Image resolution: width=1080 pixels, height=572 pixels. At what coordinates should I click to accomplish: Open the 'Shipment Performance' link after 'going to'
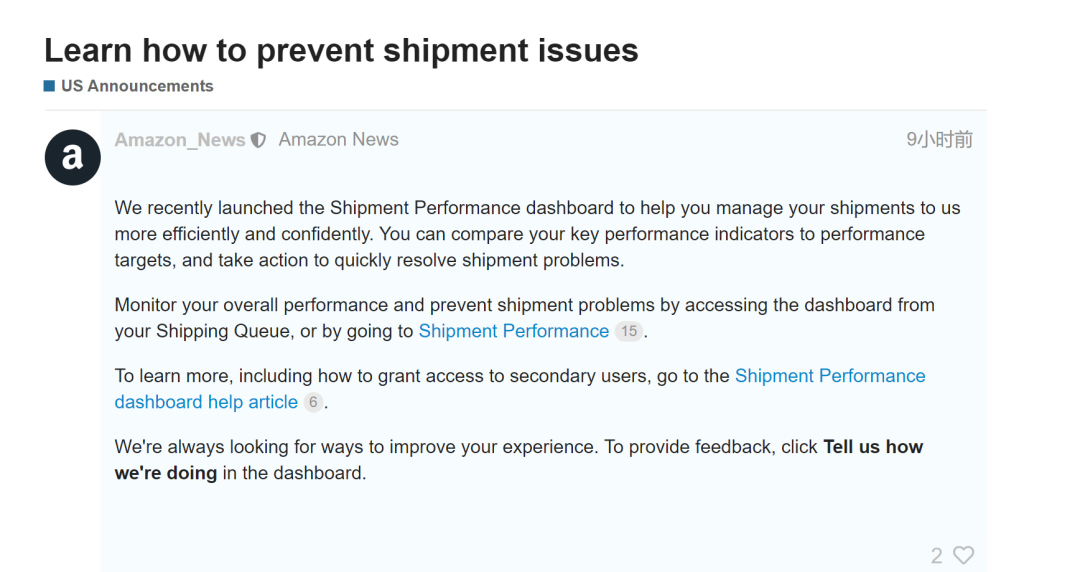(513, 331)
